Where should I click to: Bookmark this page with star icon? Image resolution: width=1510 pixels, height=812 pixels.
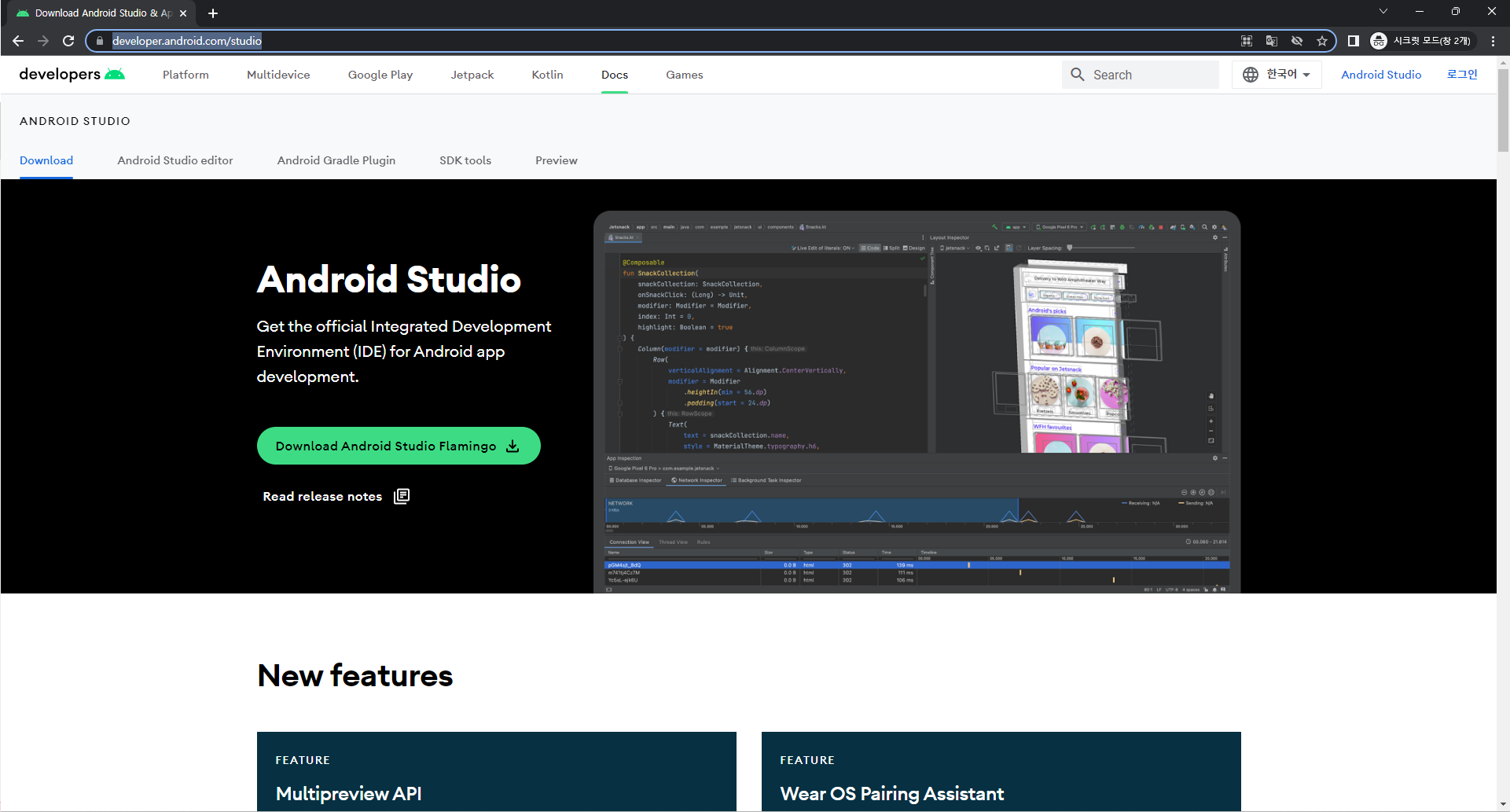[1322, 41]
